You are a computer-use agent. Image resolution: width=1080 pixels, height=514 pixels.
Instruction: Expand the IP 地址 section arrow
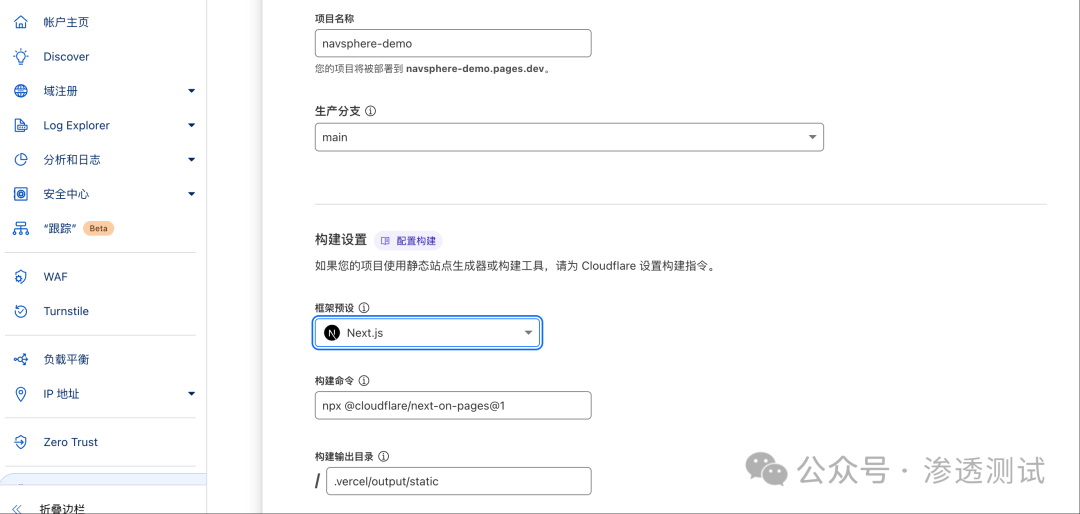pos(191,394)
